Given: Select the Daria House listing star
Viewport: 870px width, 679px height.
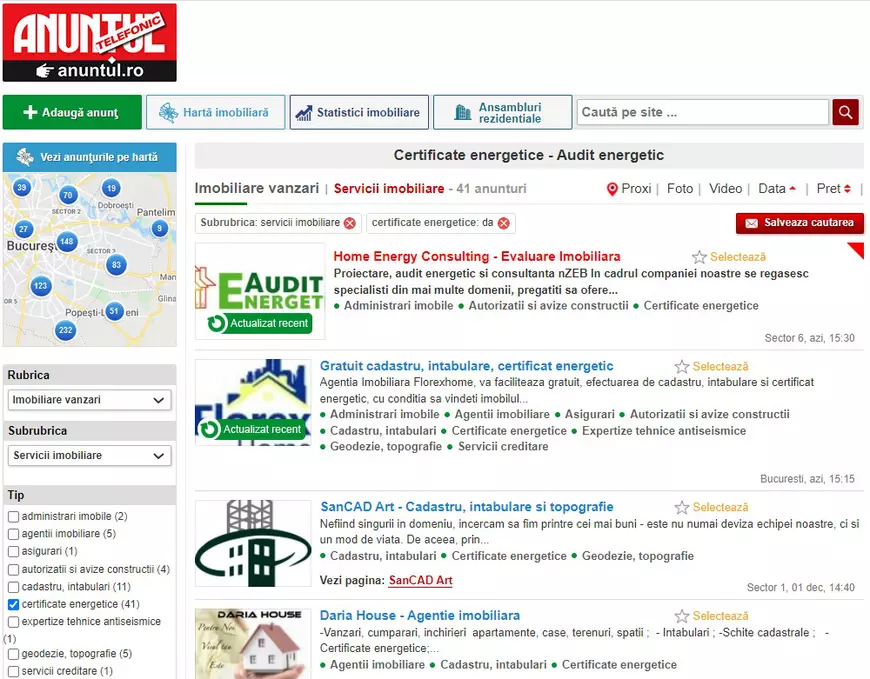Looking at the screenshot, I should (683, 615).
